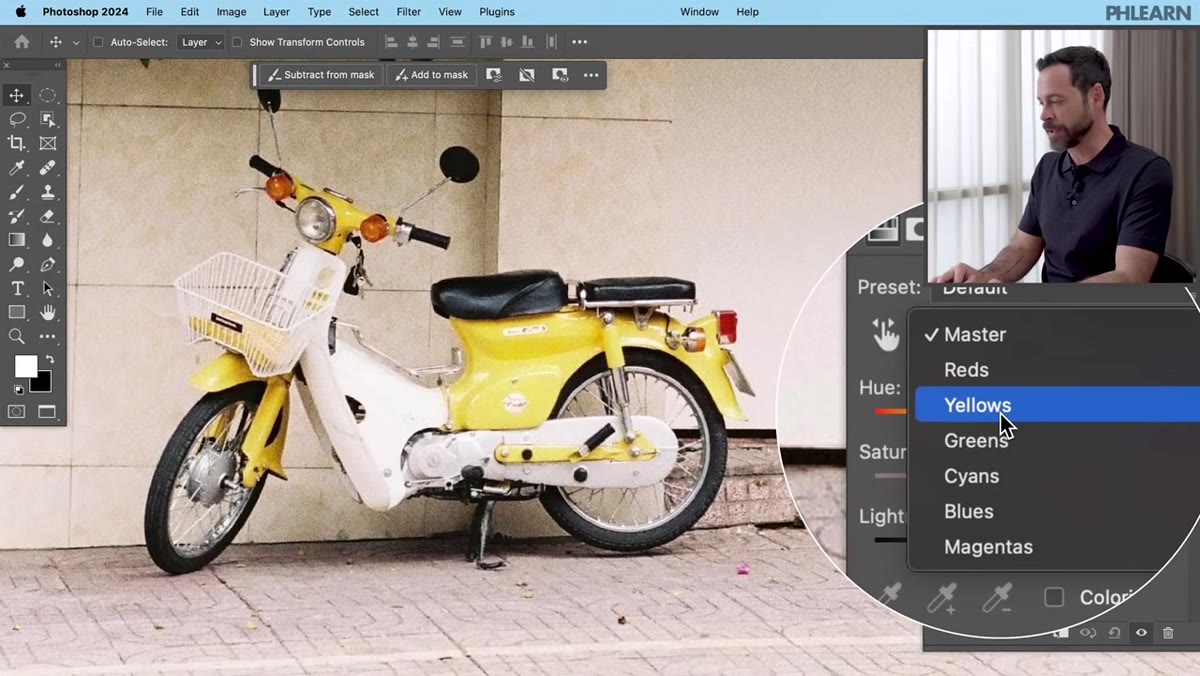This screenshot has width=1200, height=676.
Task: Select the Move tool in the toolbox
Action: click(x=17, y=95)
